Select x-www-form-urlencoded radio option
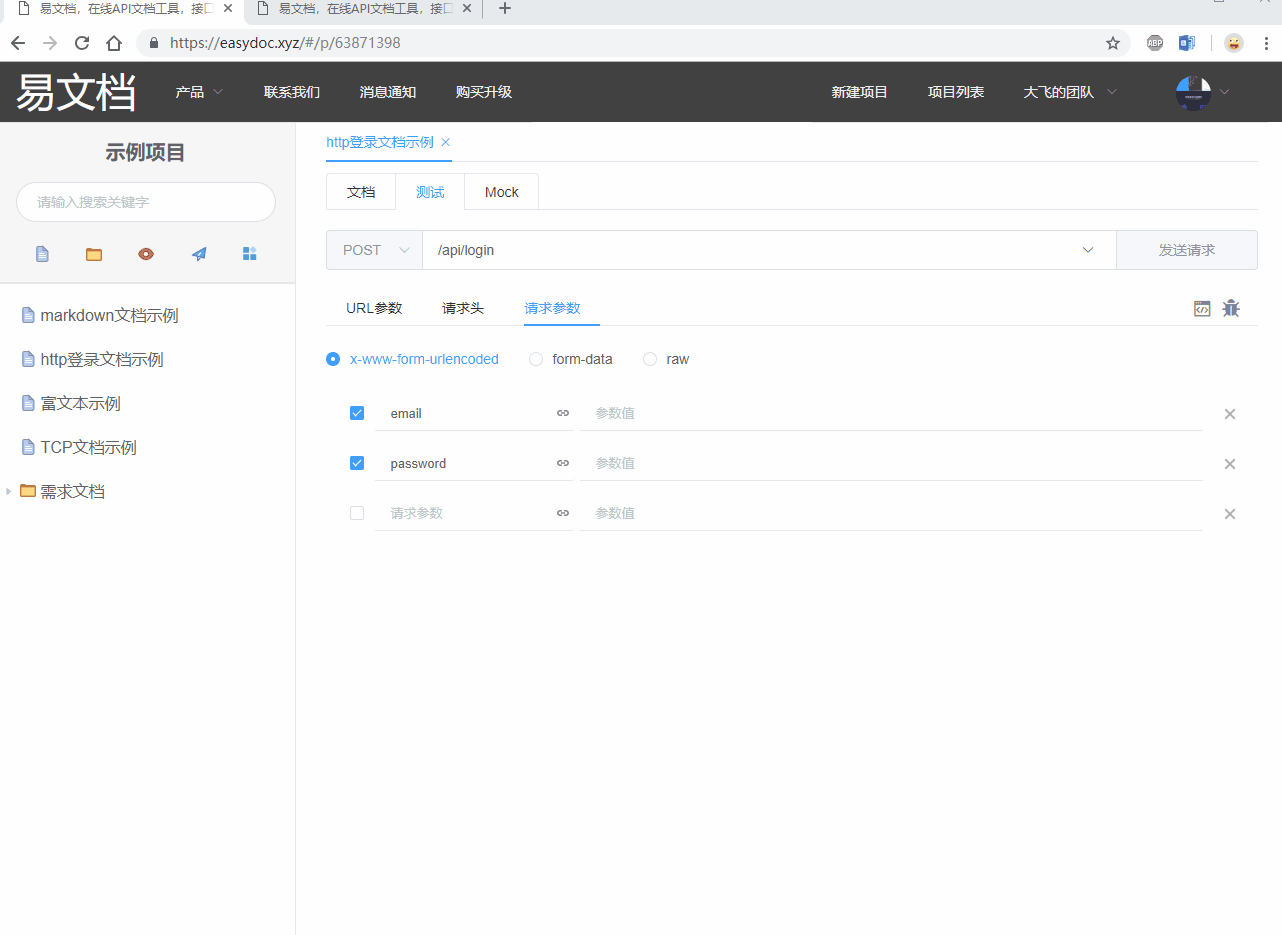The height and width of the screenshot is (935, 1282). coord(333,359)
